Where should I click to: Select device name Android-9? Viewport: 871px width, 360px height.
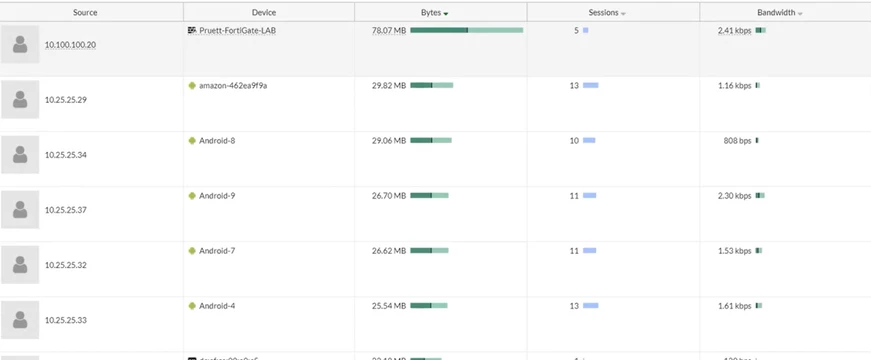pyautogui.click(x=217, y=196)
